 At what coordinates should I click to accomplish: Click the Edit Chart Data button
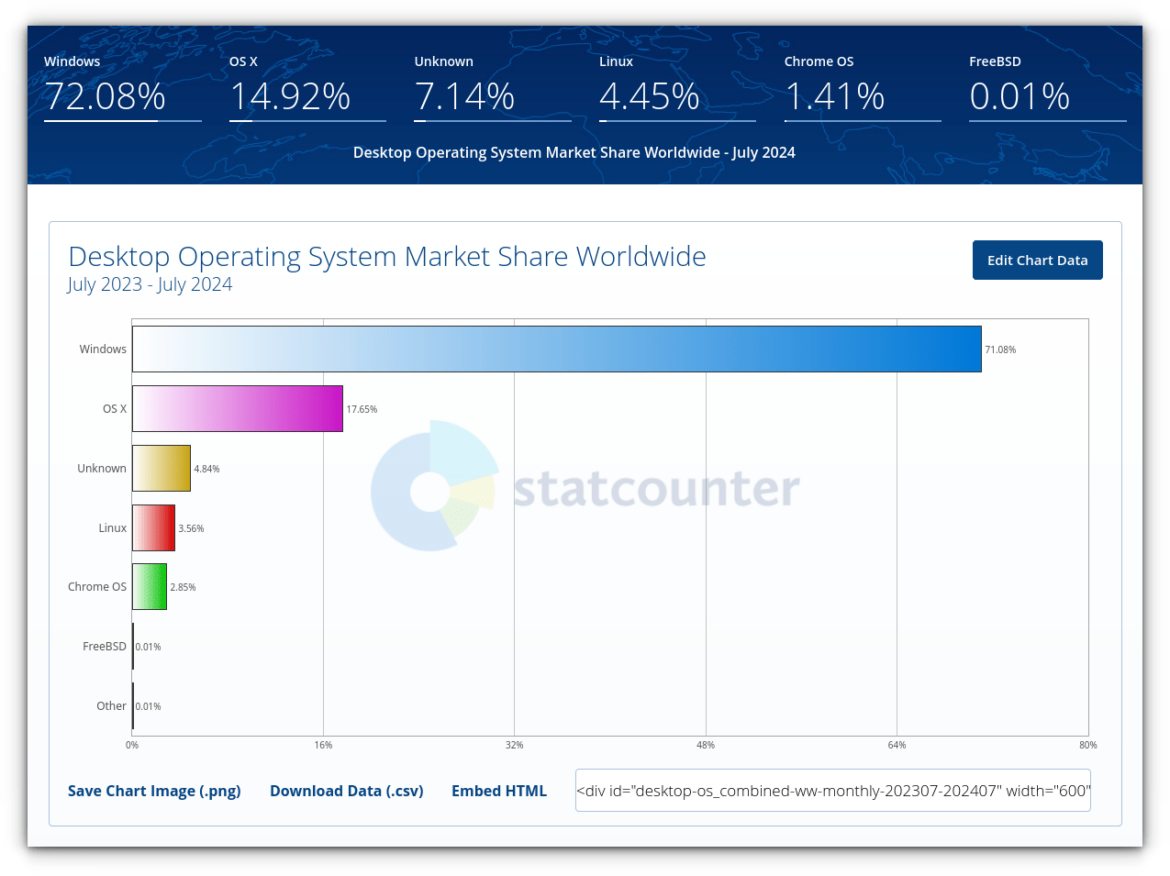pos(1037,259)
